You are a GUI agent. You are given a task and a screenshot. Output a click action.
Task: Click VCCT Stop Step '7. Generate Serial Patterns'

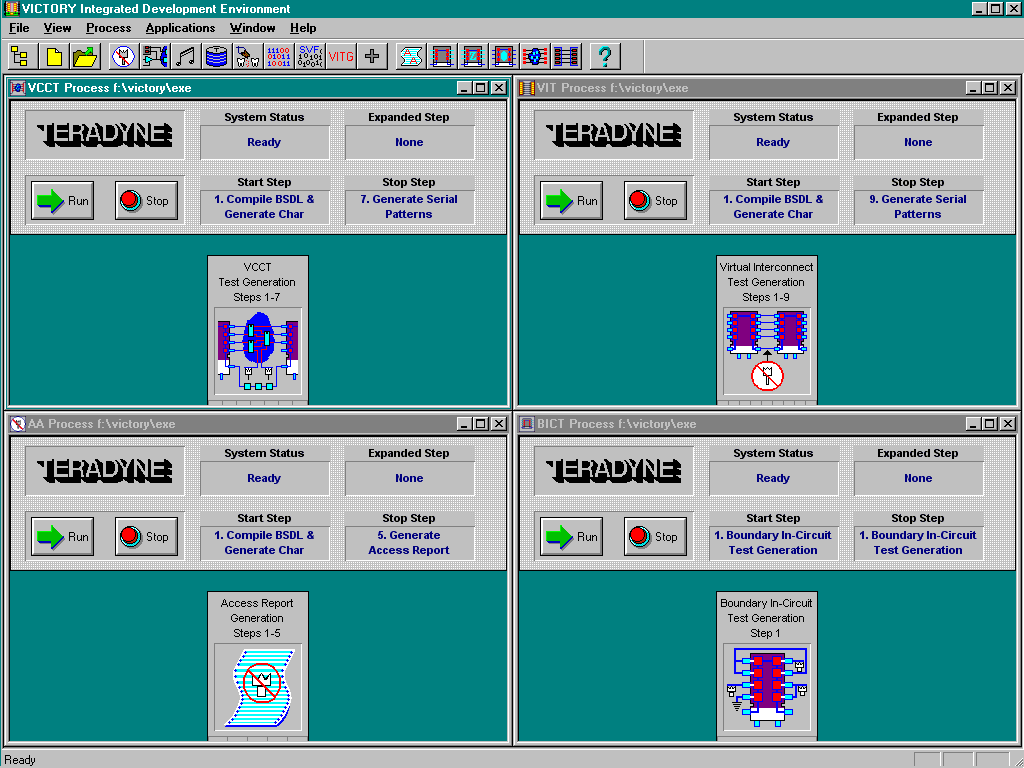[x=409, y=206]
